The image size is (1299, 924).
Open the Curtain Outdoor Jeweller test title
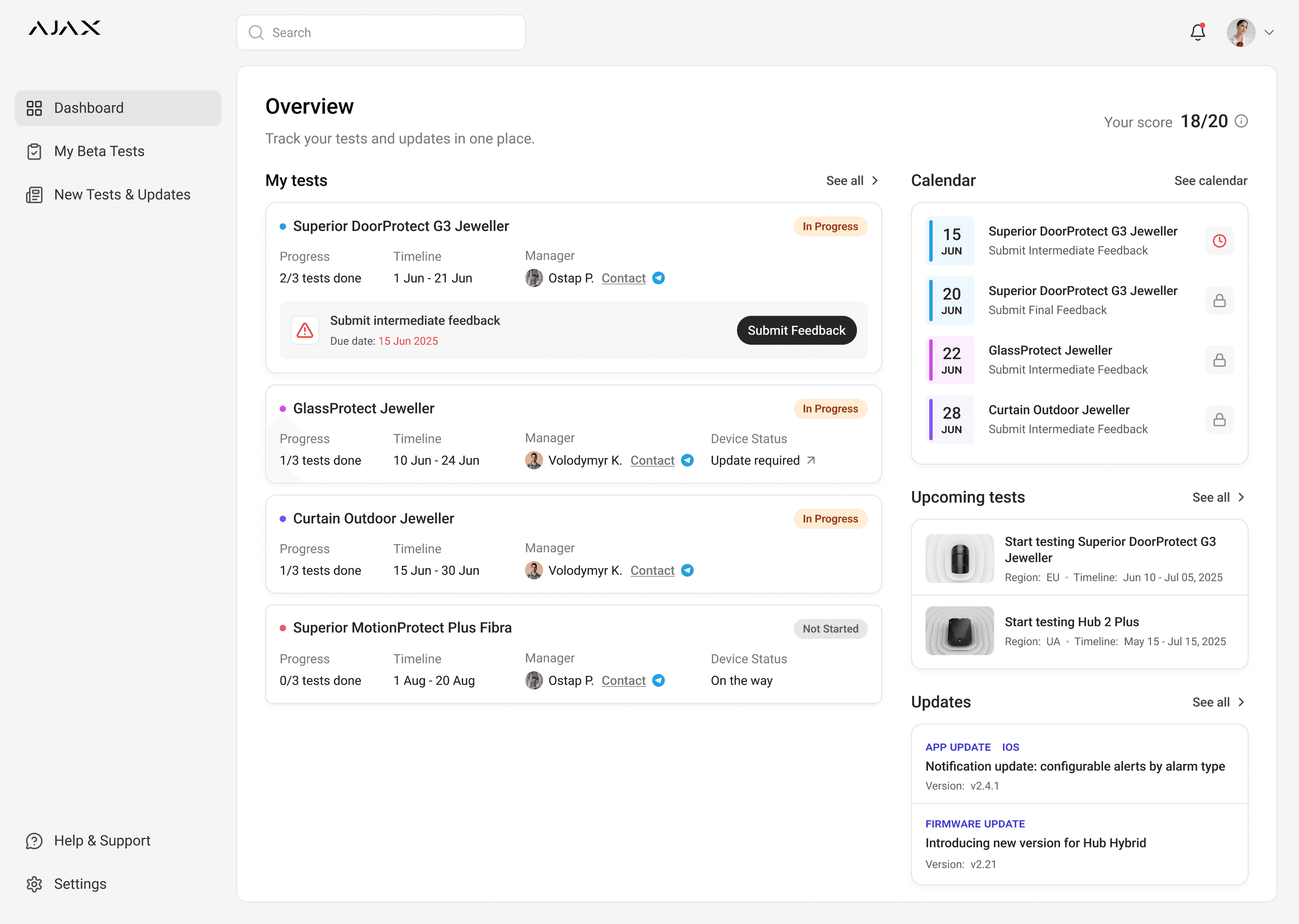[374, 519]
